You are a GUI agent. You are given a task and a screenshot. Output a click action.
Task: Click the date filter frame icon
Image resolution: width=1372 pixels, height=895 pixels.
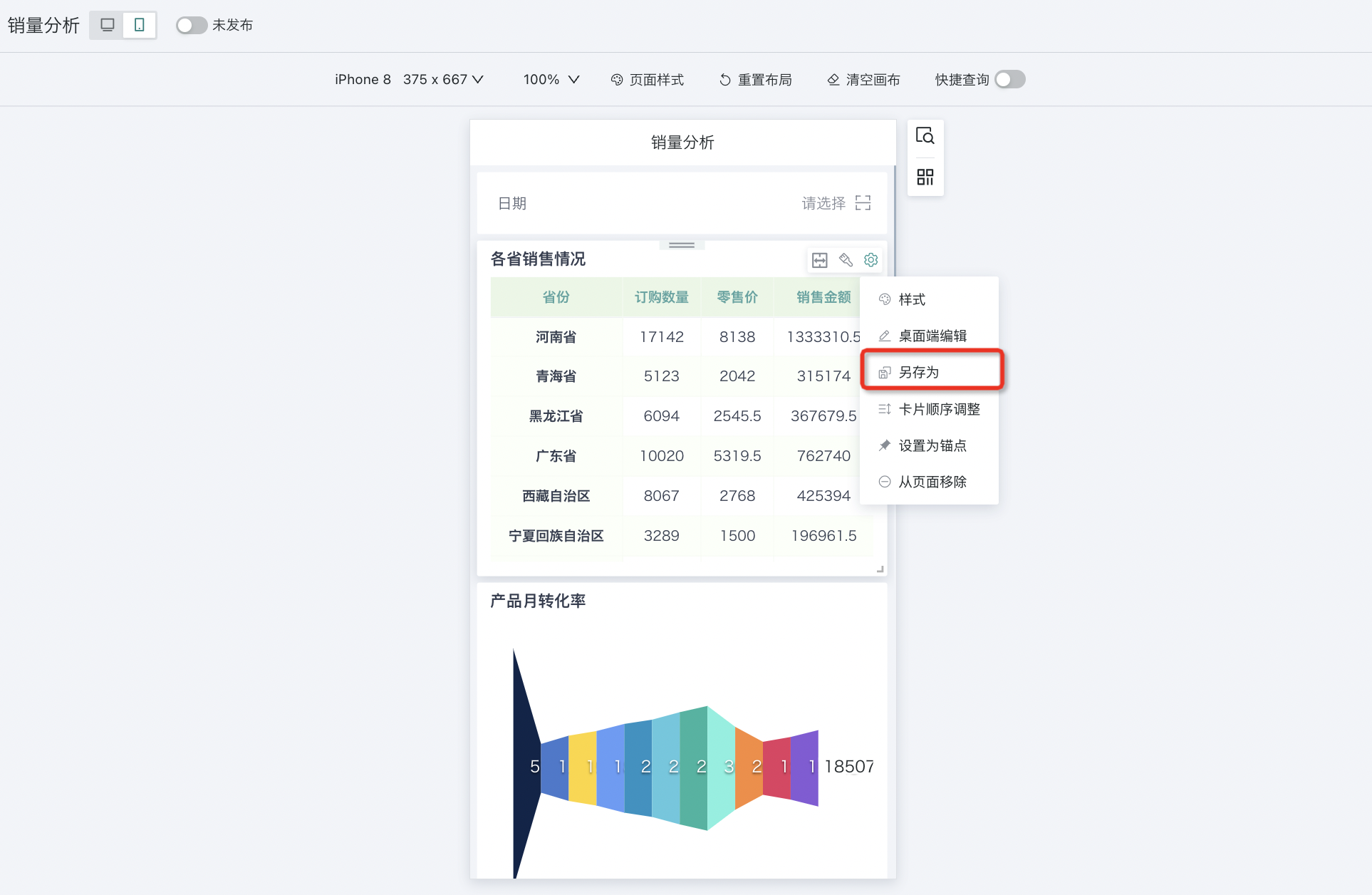(x=863, y=203)
